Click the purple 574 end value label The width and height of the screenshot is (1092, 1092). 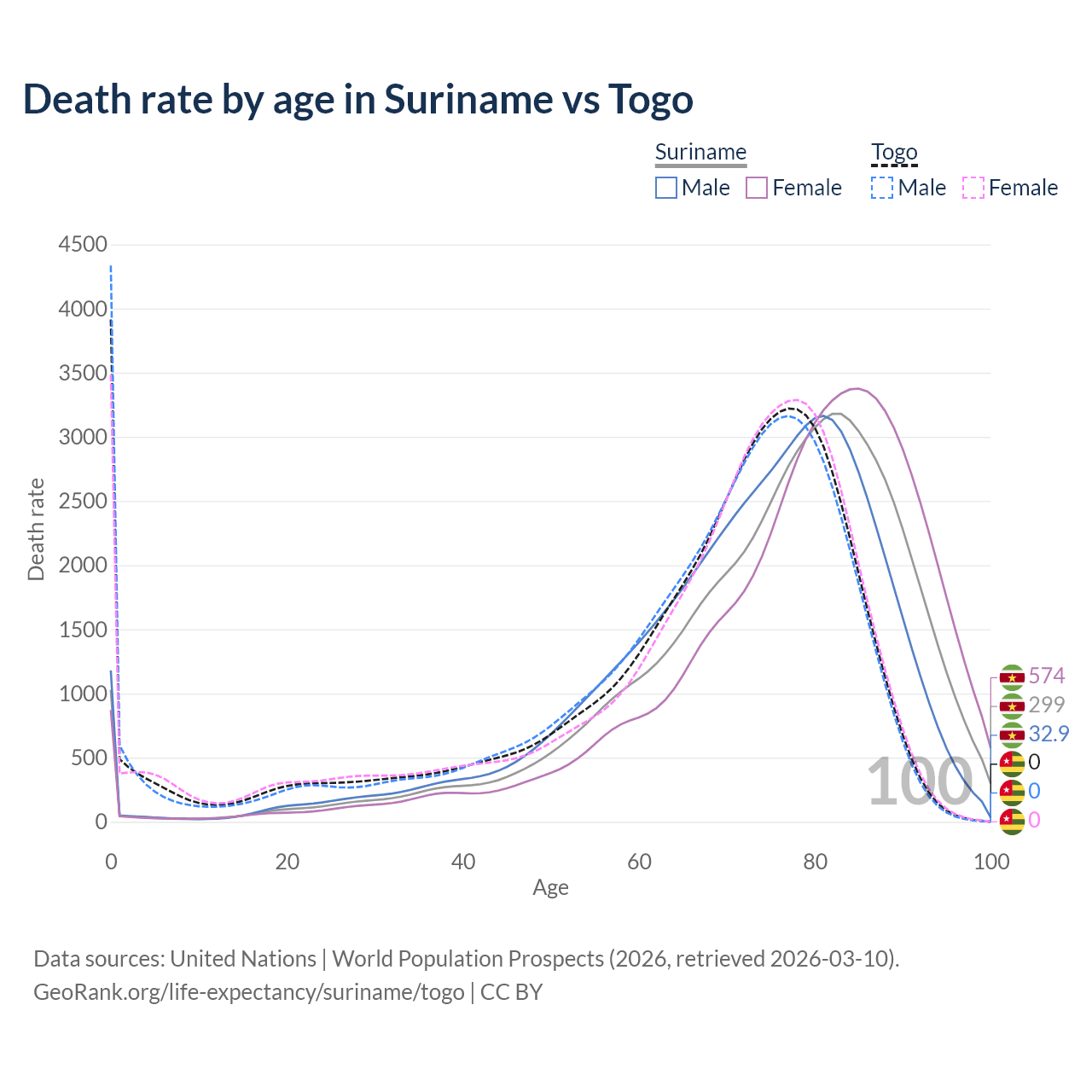pos(1047,677)
